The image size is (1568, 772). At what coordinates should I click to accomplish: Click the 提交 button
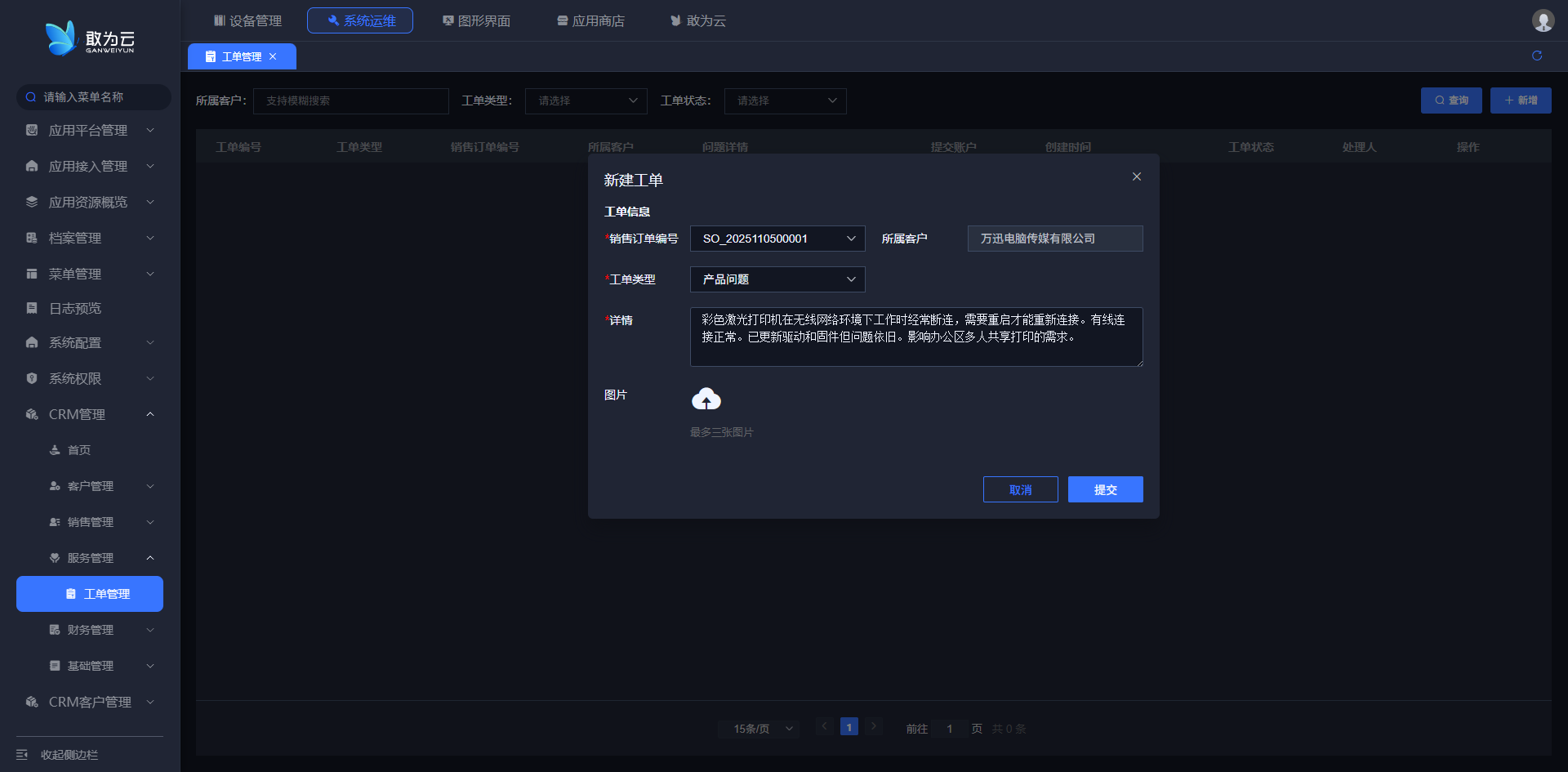1106,489
